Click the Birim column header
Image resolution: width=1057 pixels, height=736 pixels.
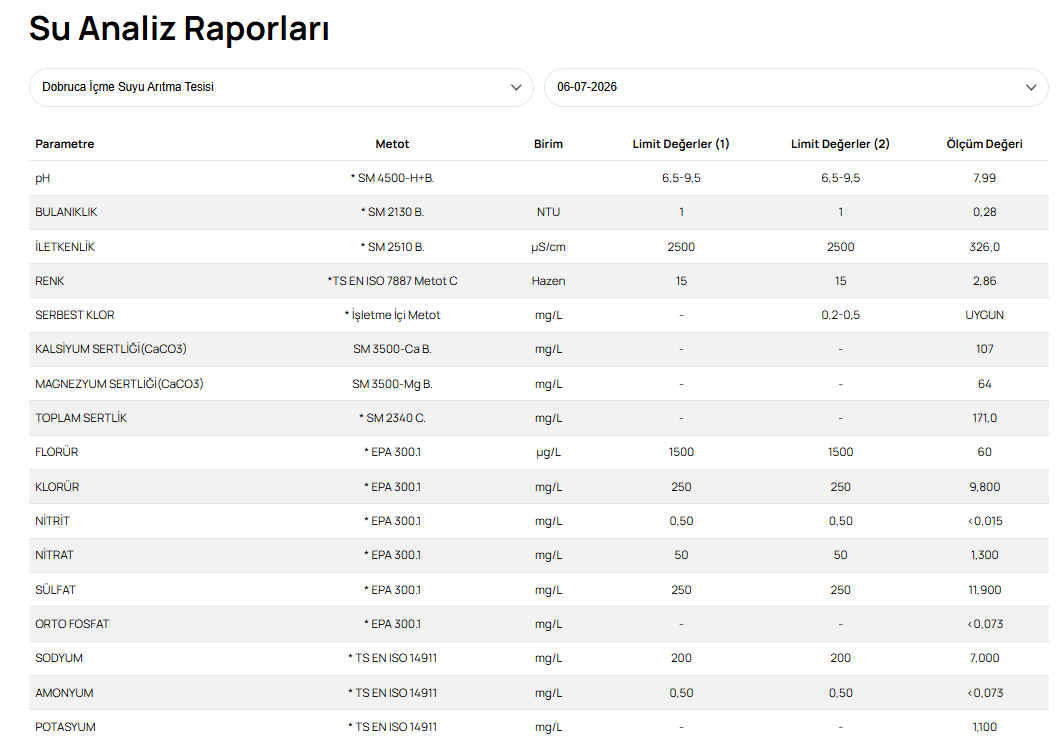pyautogui.click(x=548, y=144)
